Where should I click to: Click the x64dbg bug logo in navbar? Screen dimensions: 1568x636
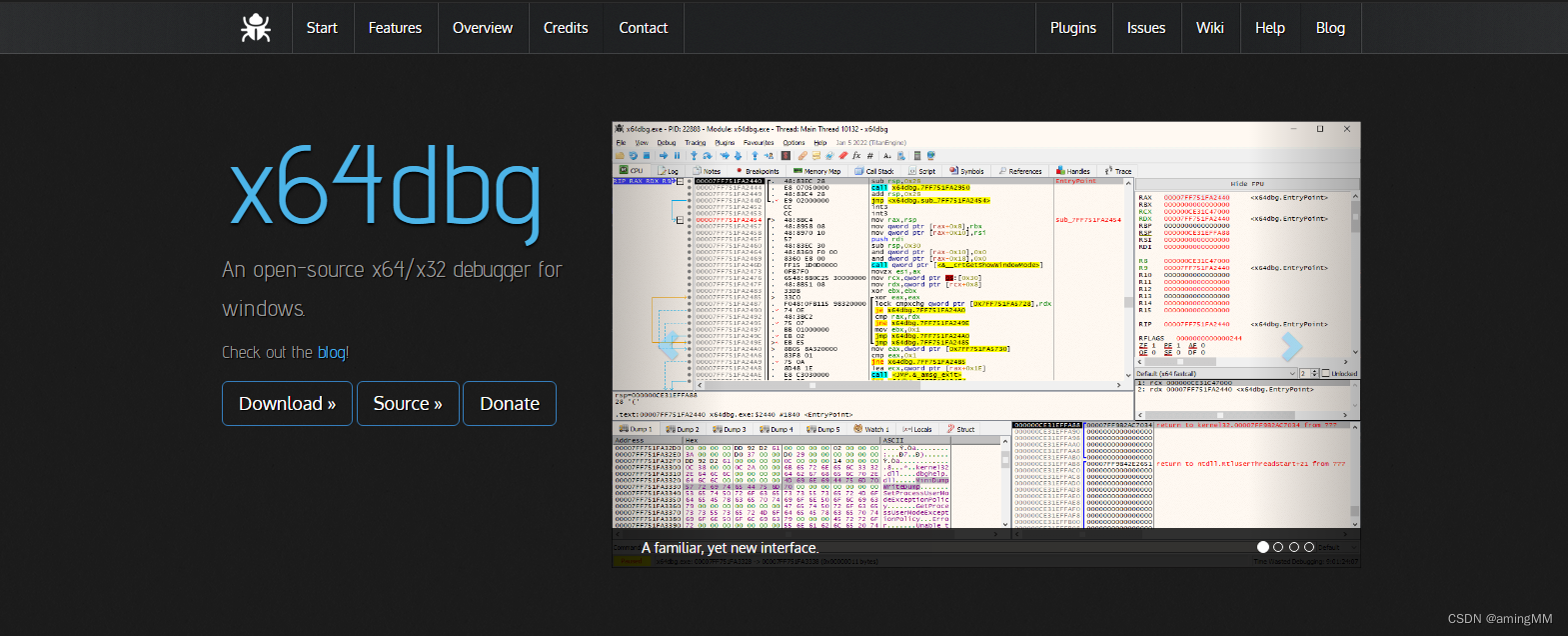click(x=256, y=27)
